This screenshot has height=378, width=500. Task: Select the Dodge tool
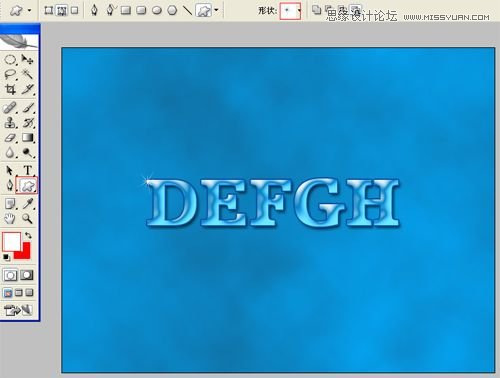coord(27,153)
